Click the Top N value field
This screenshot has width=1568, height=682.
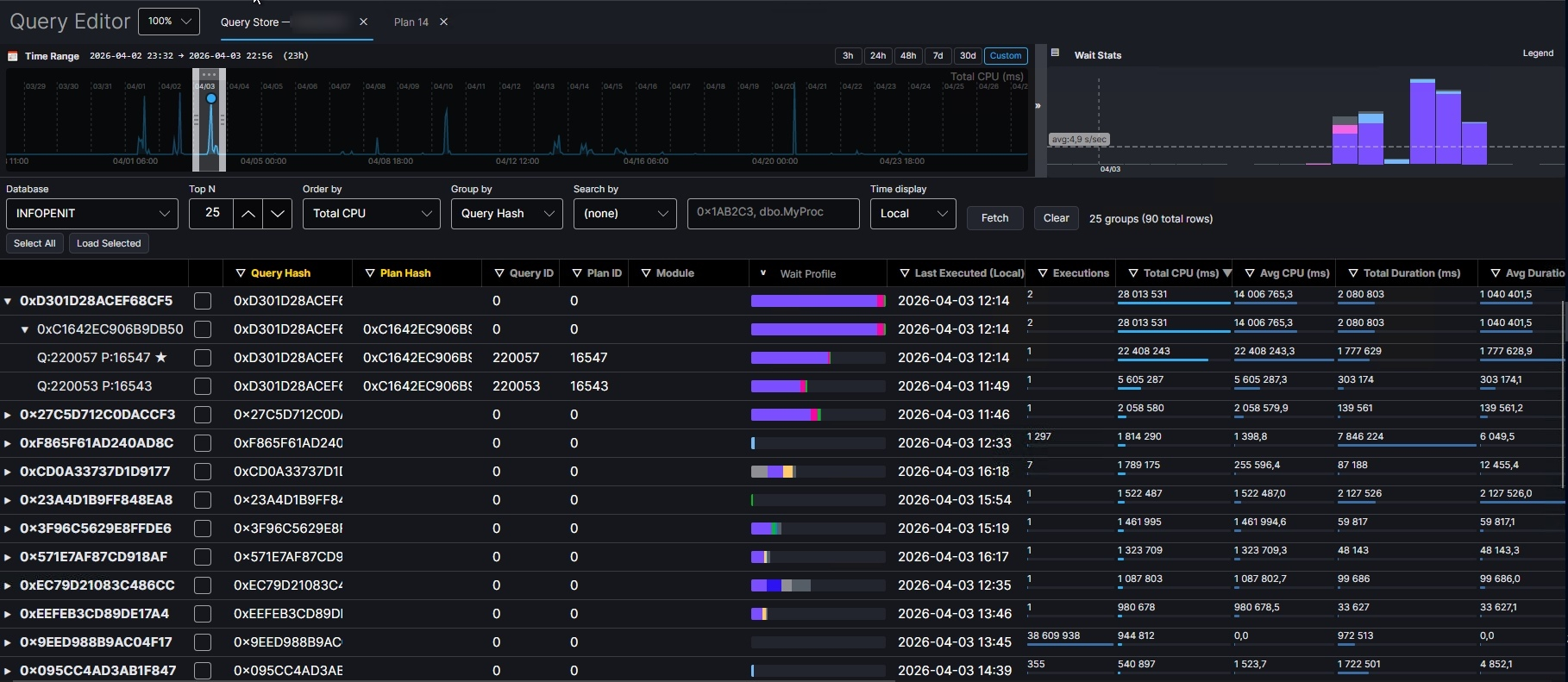coord(211,214)
